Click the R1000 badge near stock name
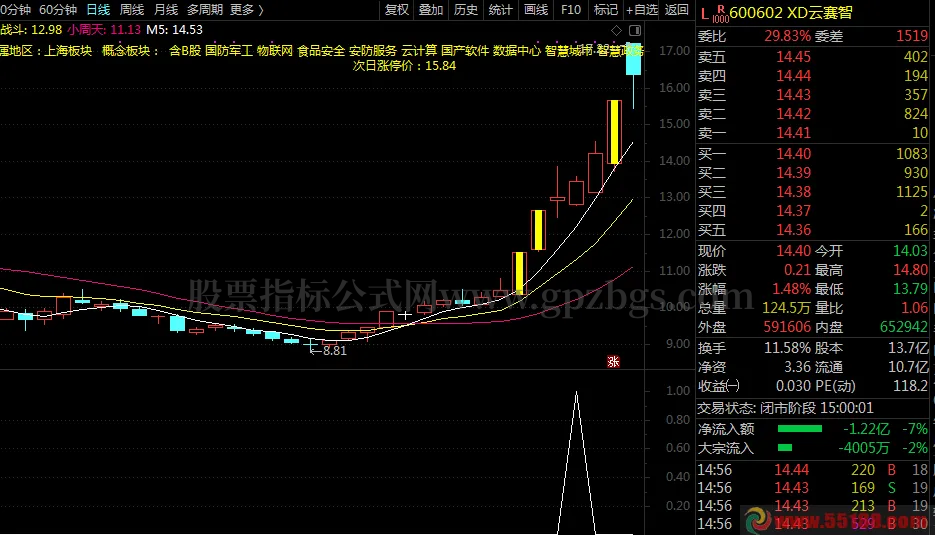 720,14
